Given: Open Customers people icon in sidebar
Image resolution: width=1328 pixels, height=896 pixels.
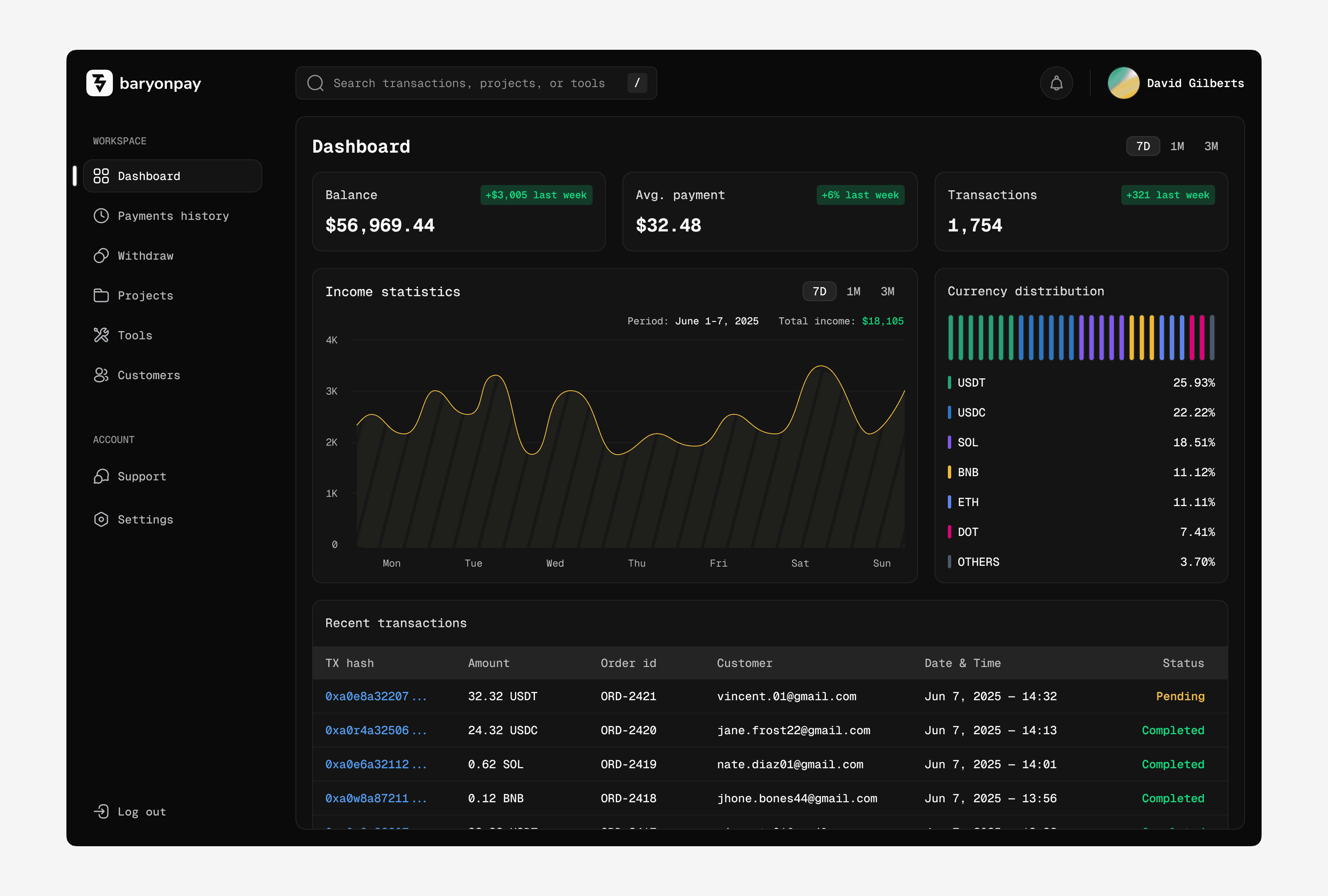Looking at the screenshot, I should pyautogui.click(x=101, y=375).
